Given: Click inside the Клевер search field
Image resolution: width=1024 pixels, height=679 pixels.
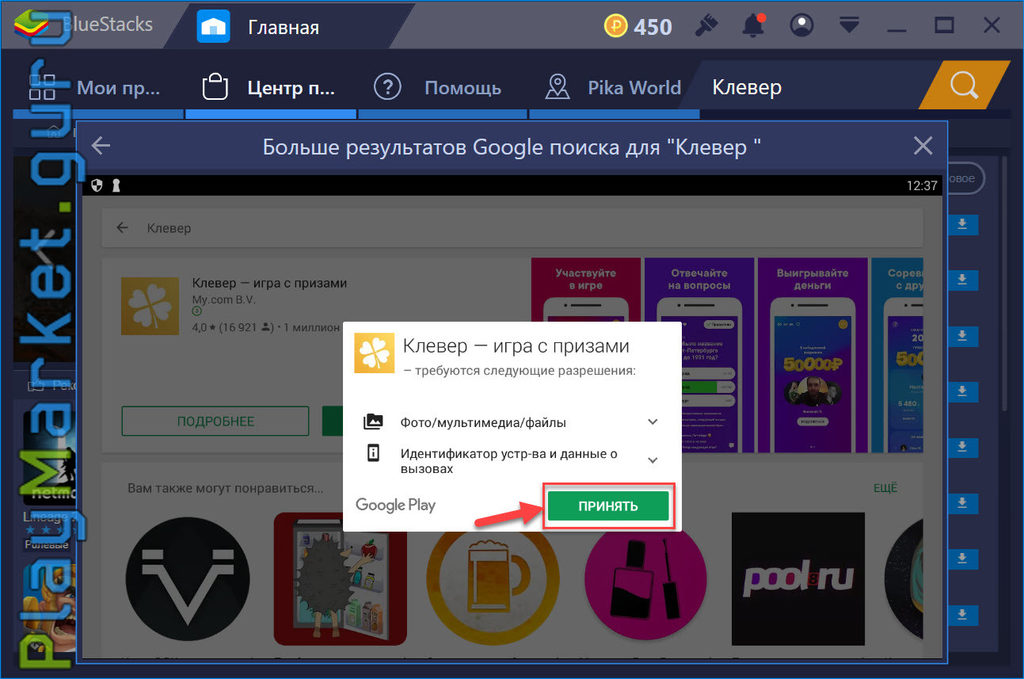Looking at the screenshot, I should point(803,87).
